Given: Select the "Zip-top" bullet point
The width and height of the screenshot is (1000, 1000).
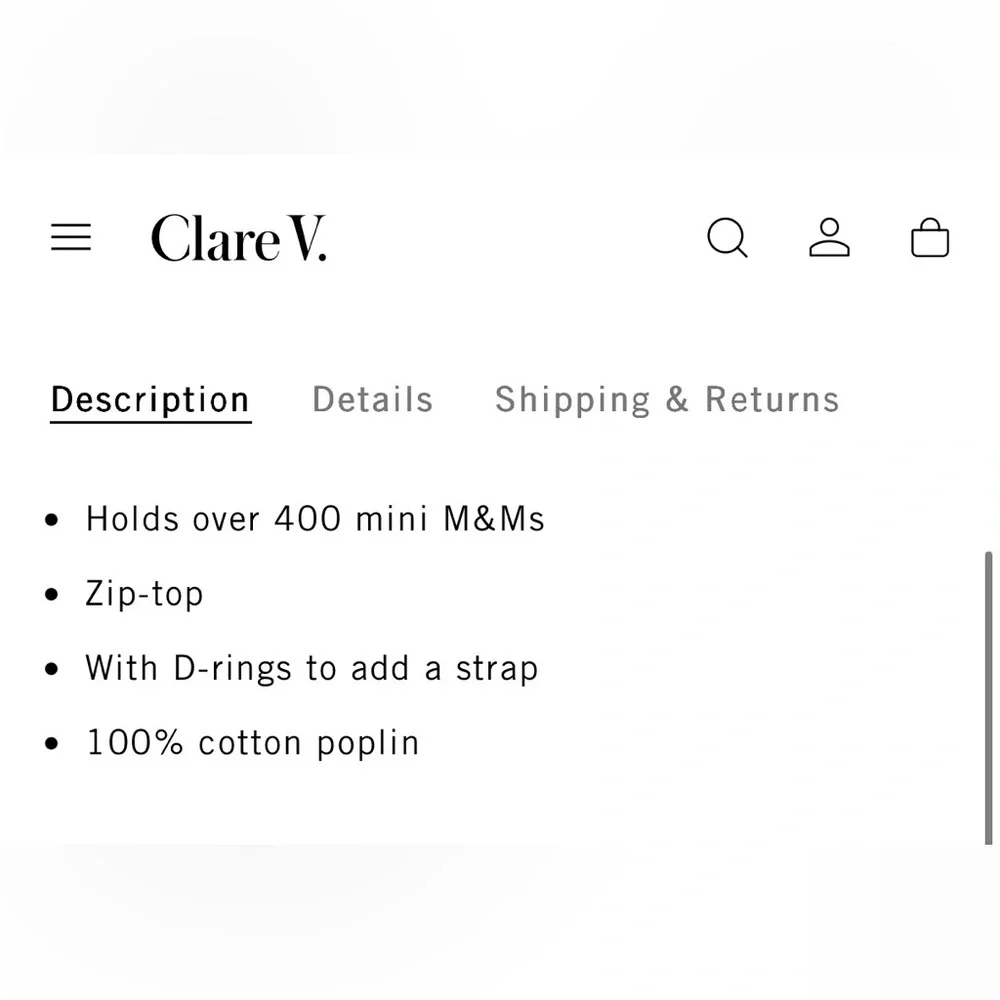Looking at the screenshot, I should point(144,593).
